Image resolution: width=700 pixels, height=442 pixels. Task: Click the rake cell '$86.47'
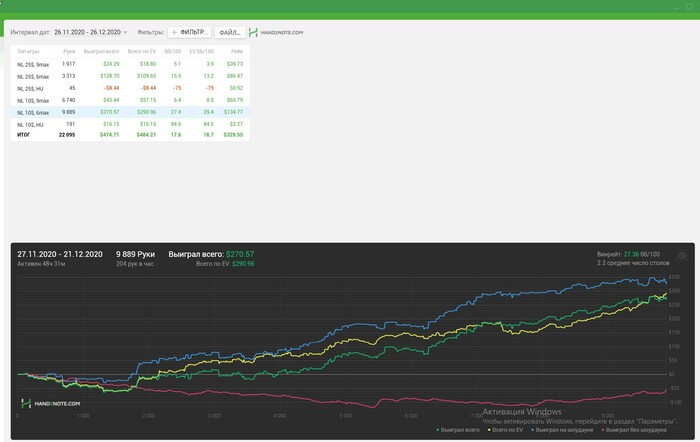235,76
